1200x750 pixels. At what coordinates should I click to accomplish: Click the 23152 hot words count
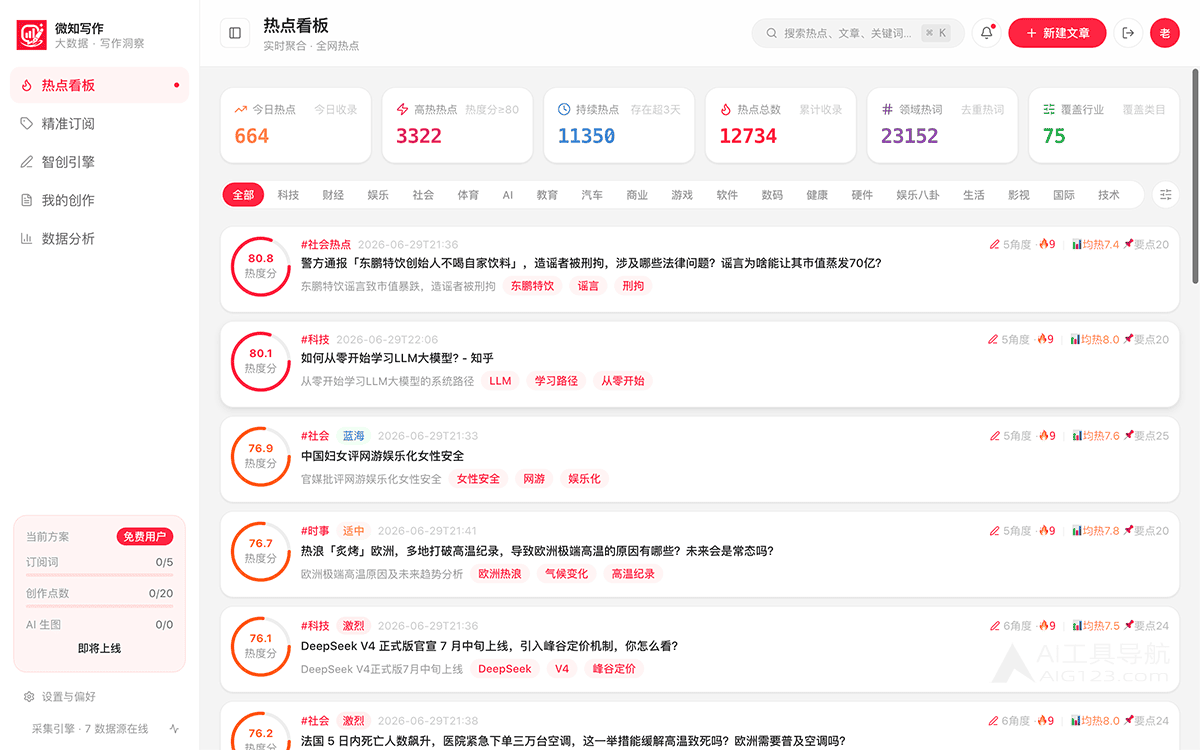tap(910, 136)
